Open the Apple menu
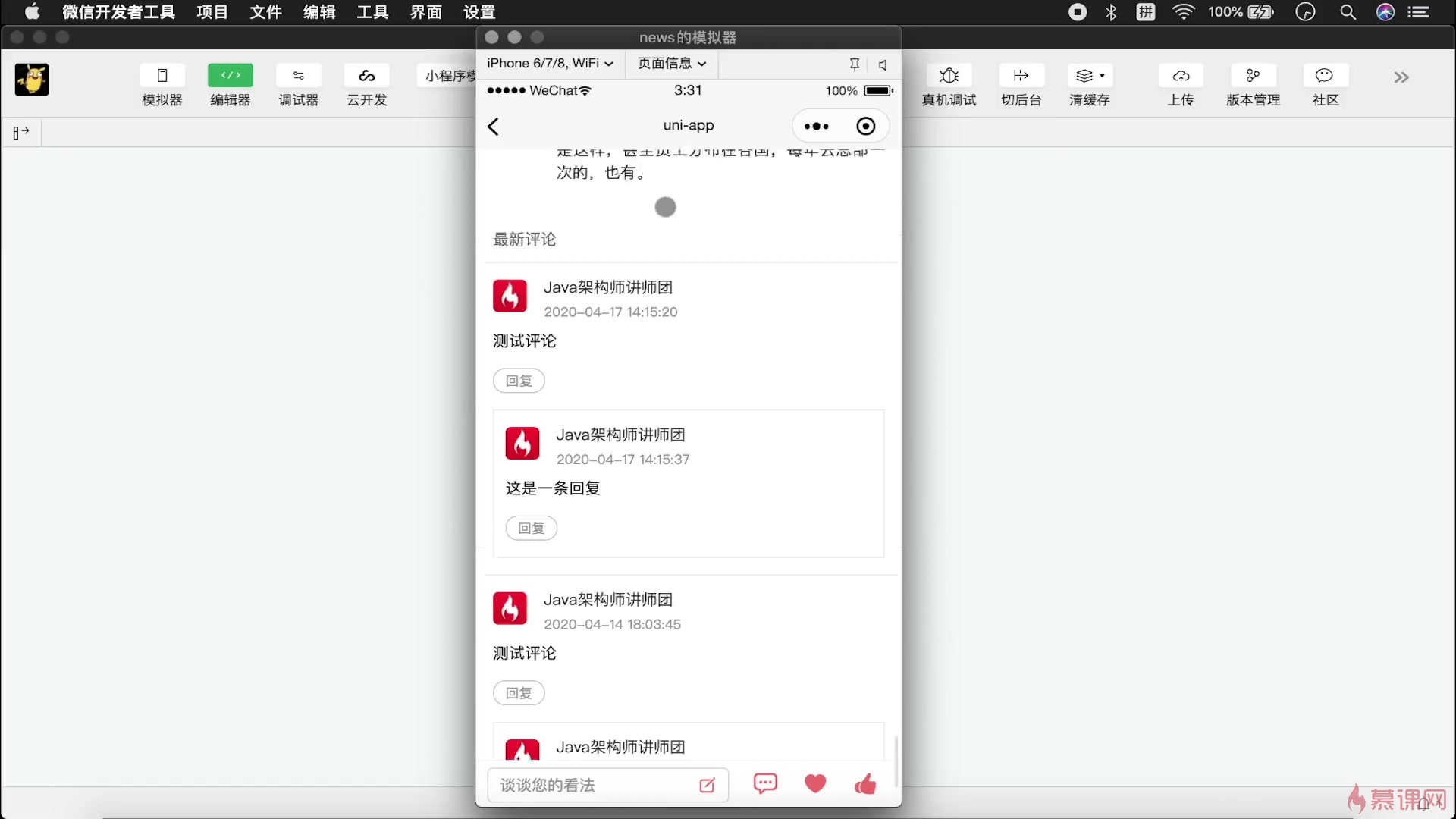The height and width of the screenshot is (819, 1456). (x=32, y=12)
